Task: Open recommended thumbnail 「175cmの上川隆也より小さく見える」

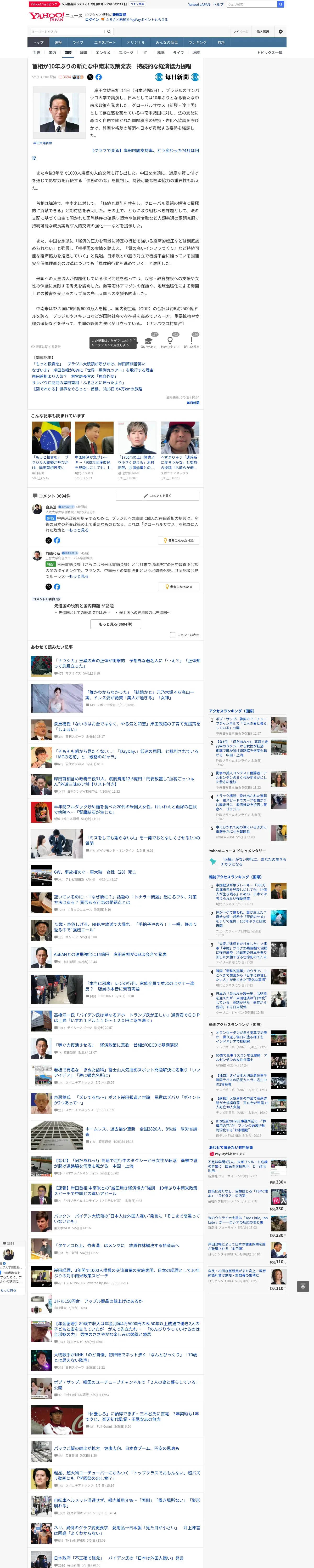Action: click(x=137, y=438)
